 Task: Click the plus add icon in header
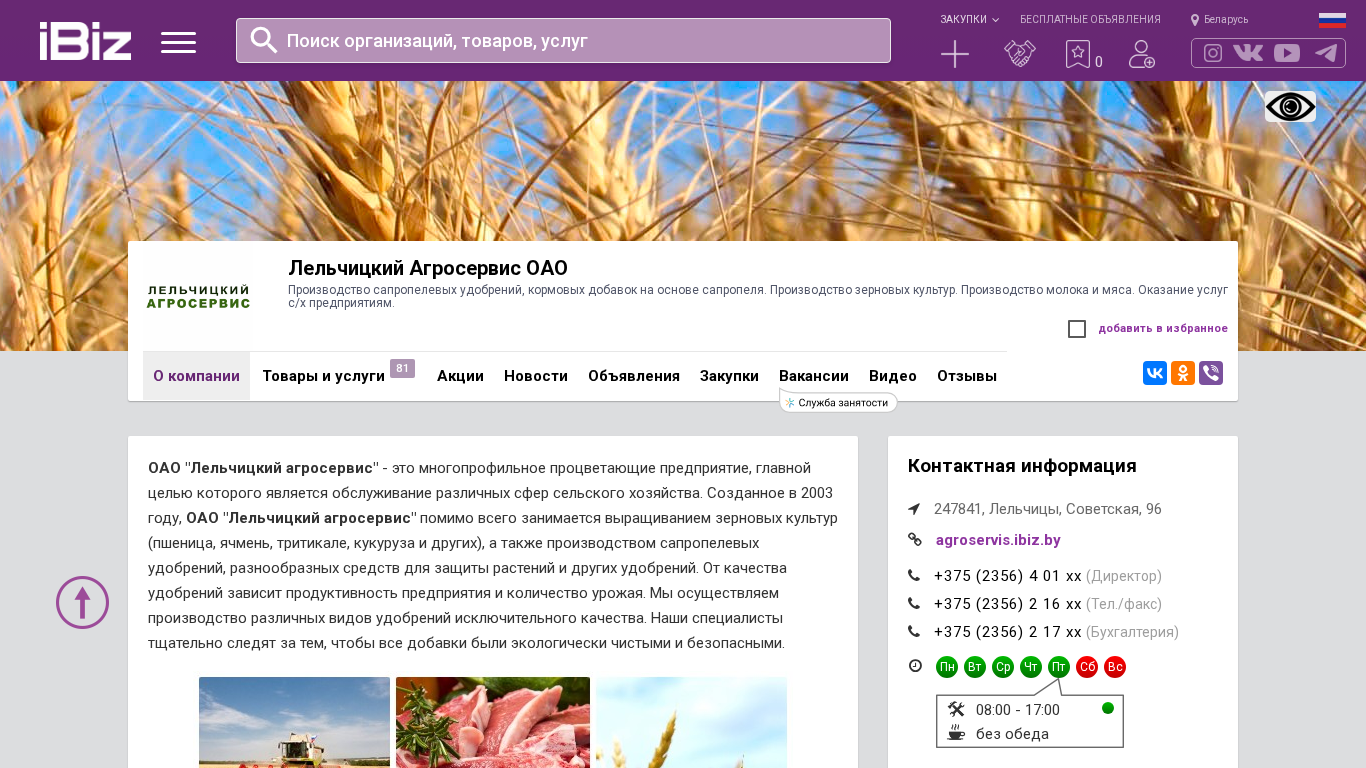click(x=955, y=54)
